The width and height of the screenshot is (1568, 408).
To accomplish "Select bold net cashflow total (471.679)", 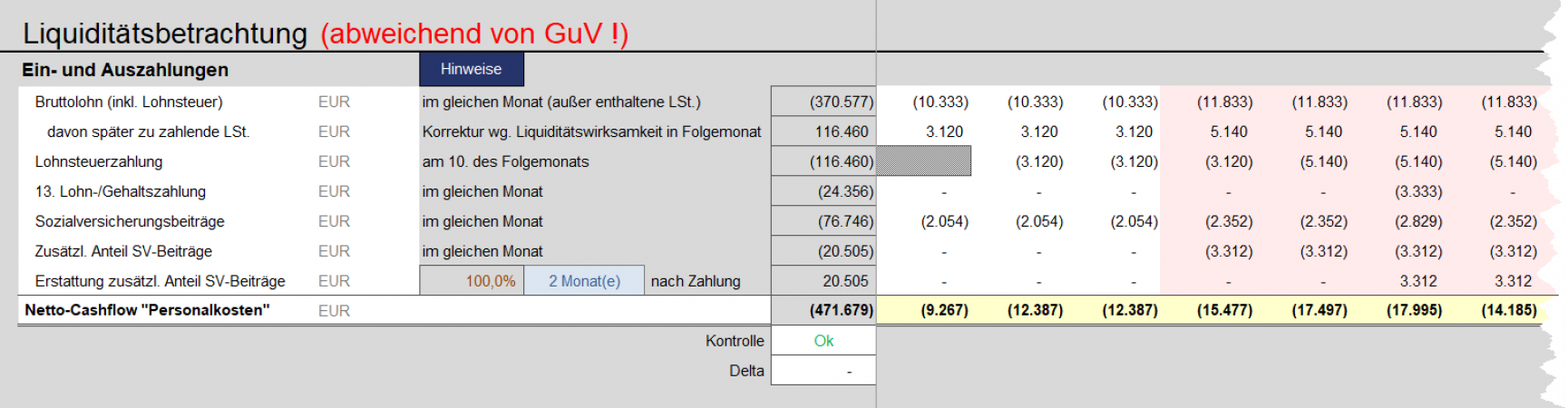I will (823, 310).
